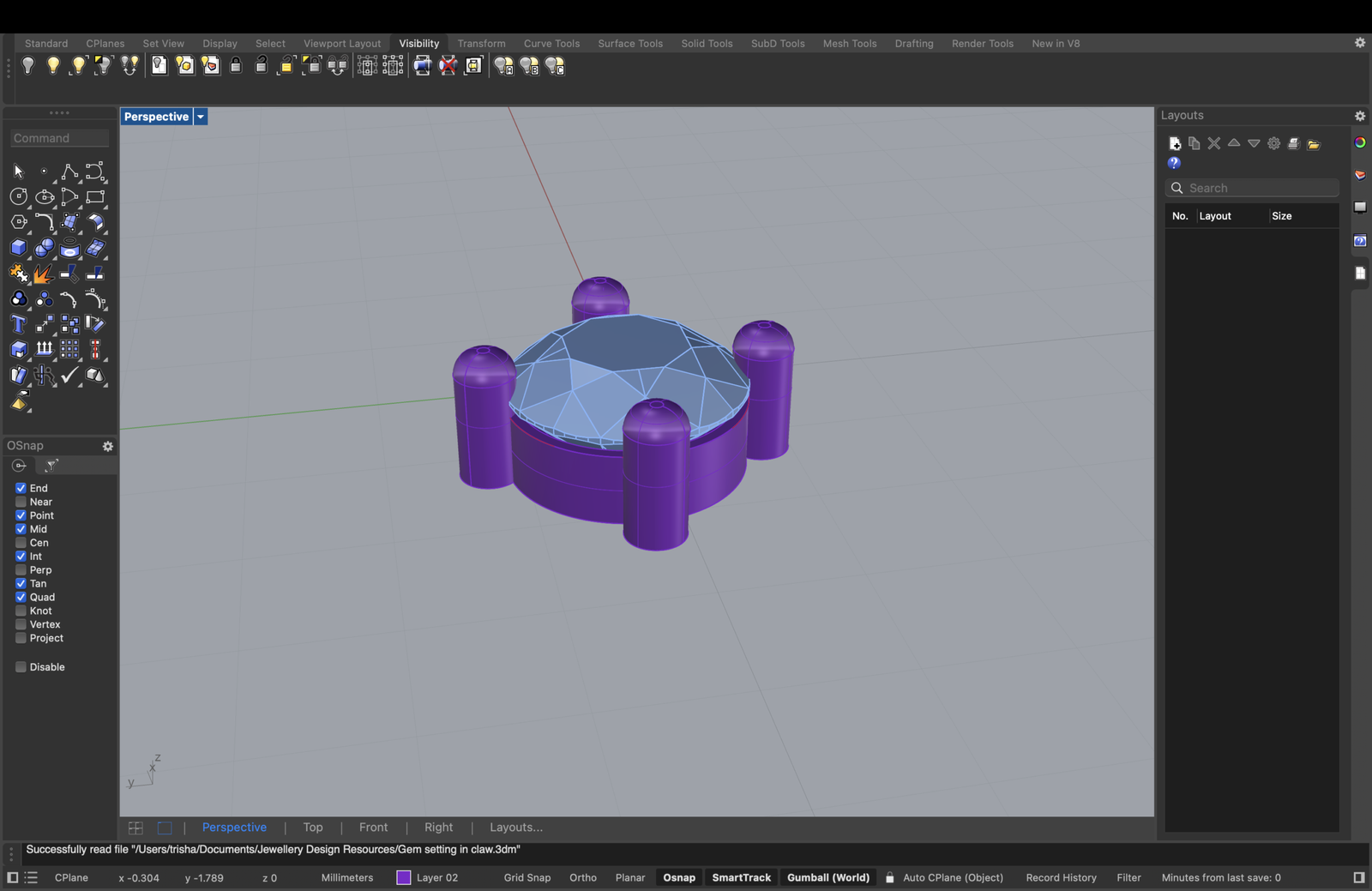1372x891 pixels.
Task: Open OSnap panel gear options
Action: (x=108, y=446)
